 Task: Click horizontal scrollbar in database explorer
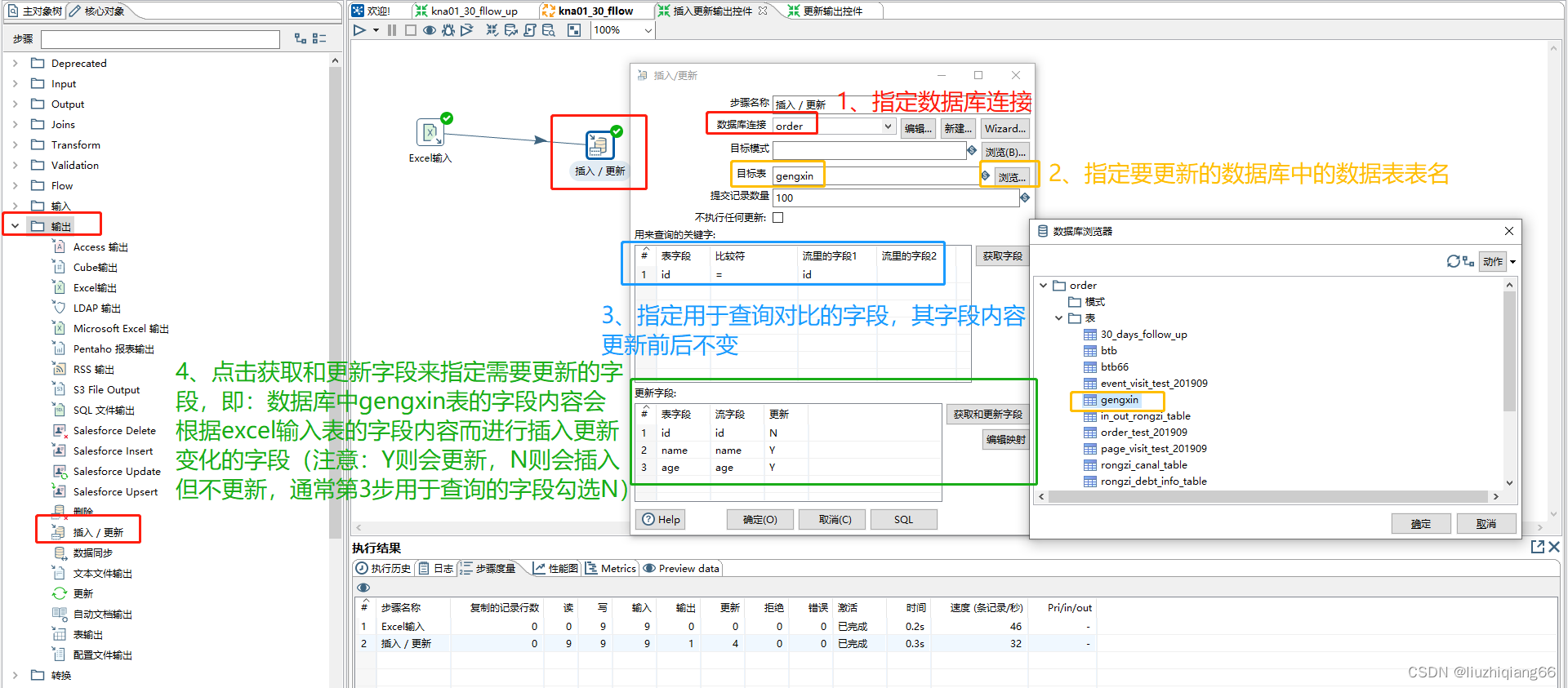(1268, 496)
